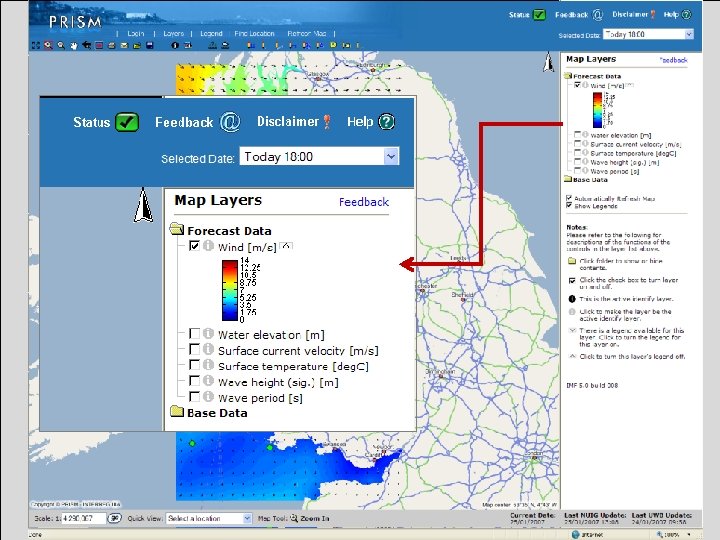Click Find Location in the header menu
This screenshot has height=540, width=720.
[x=254, y=34]
